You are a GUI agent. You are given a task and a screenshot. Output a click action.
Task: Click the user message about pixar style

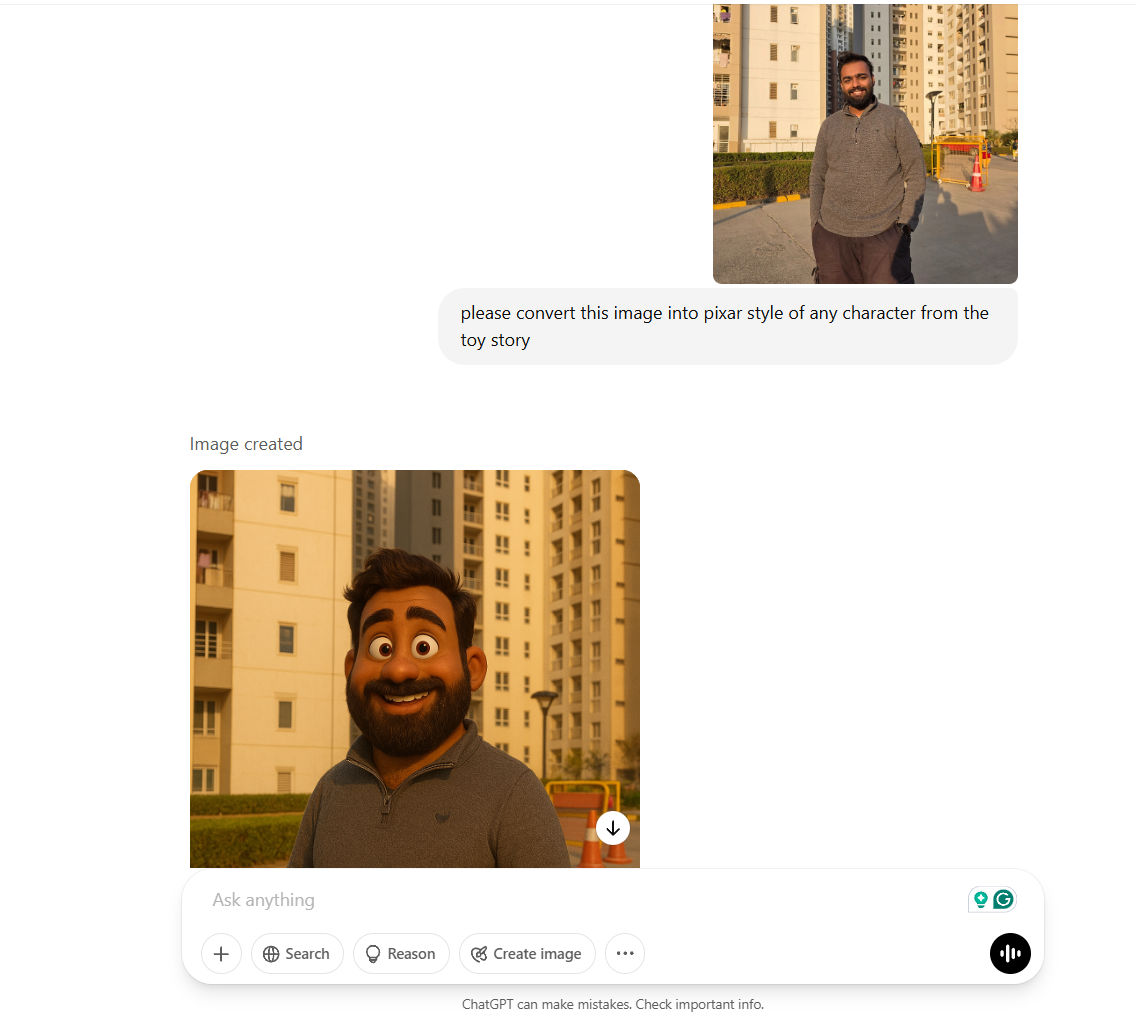pyautogui.click(x=727, y=326)
